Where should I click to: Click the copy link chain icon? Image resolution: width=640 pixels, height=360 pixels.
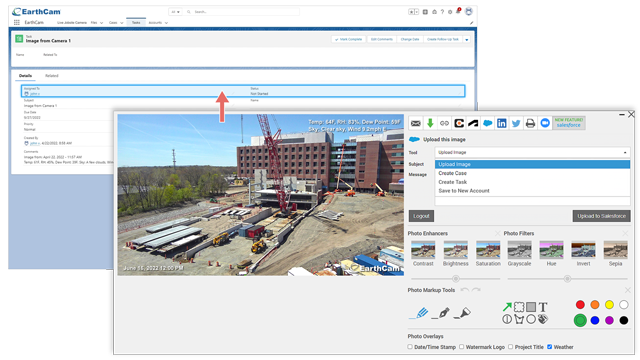tap(444, 123)
